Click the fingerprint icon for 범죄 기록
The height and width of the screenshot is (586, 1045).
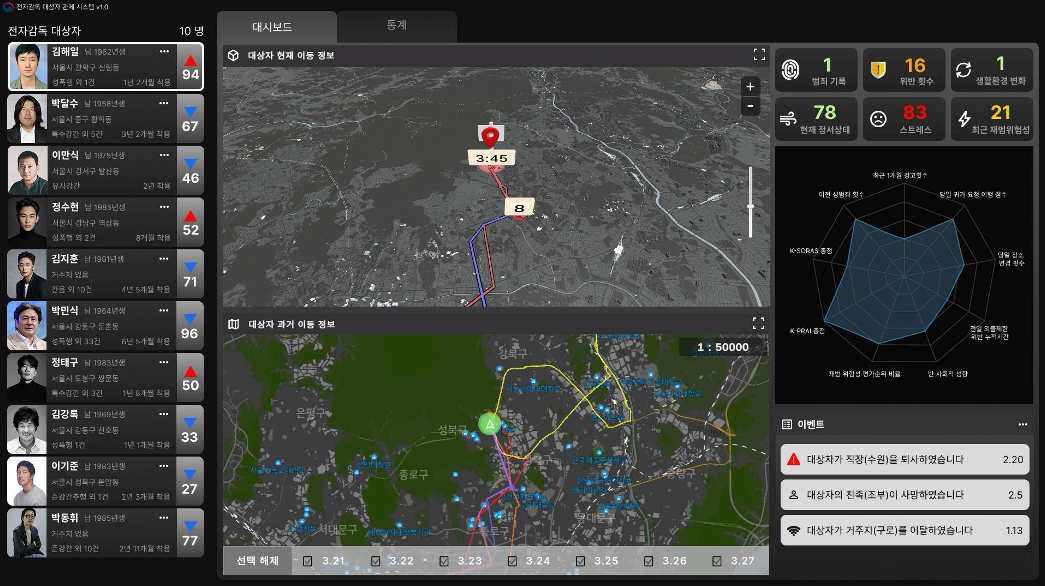(x=790, y=70)
